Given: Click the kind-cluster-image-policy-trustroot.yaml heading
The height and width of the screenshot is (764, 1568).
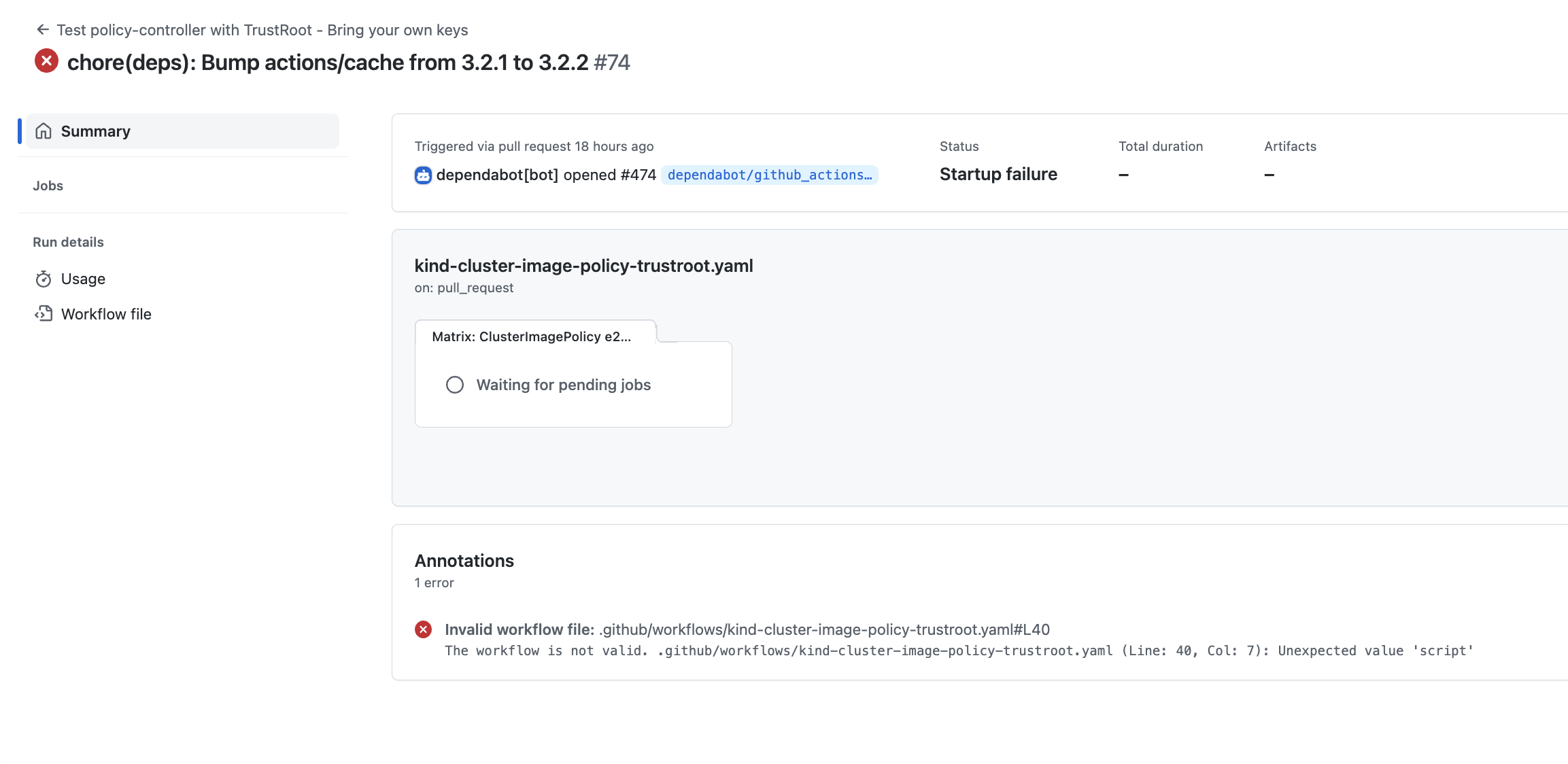Looking at the screenshot, I should coord(584,266).
